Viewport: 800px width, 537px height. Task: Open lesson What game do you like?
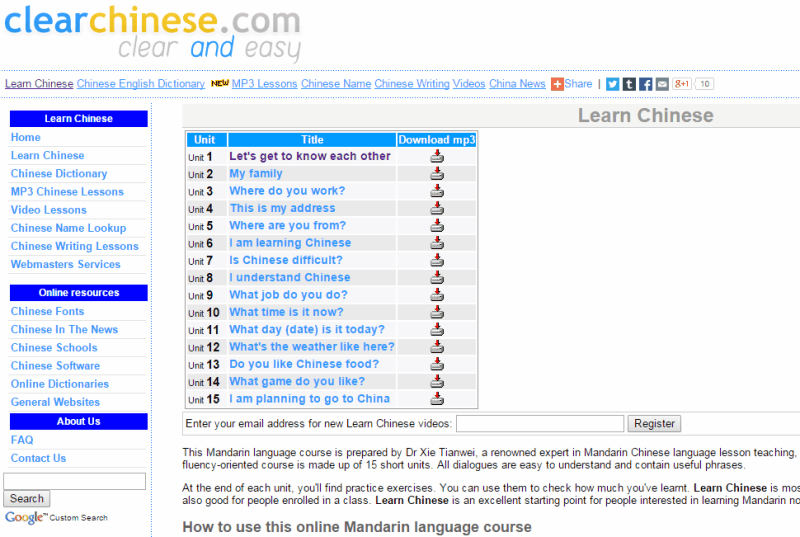coord(297,381)
